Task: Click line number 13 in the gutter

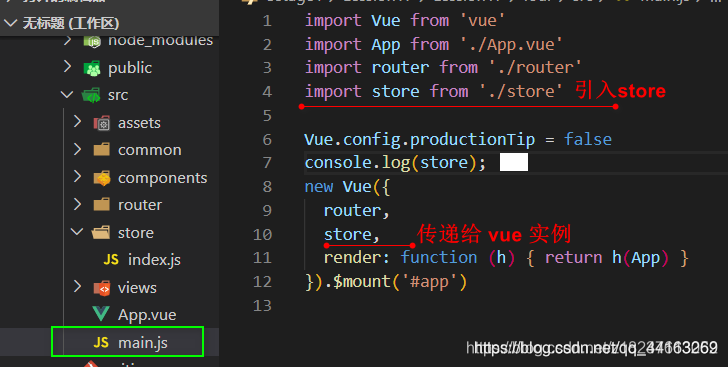Action: pos(262,305)
